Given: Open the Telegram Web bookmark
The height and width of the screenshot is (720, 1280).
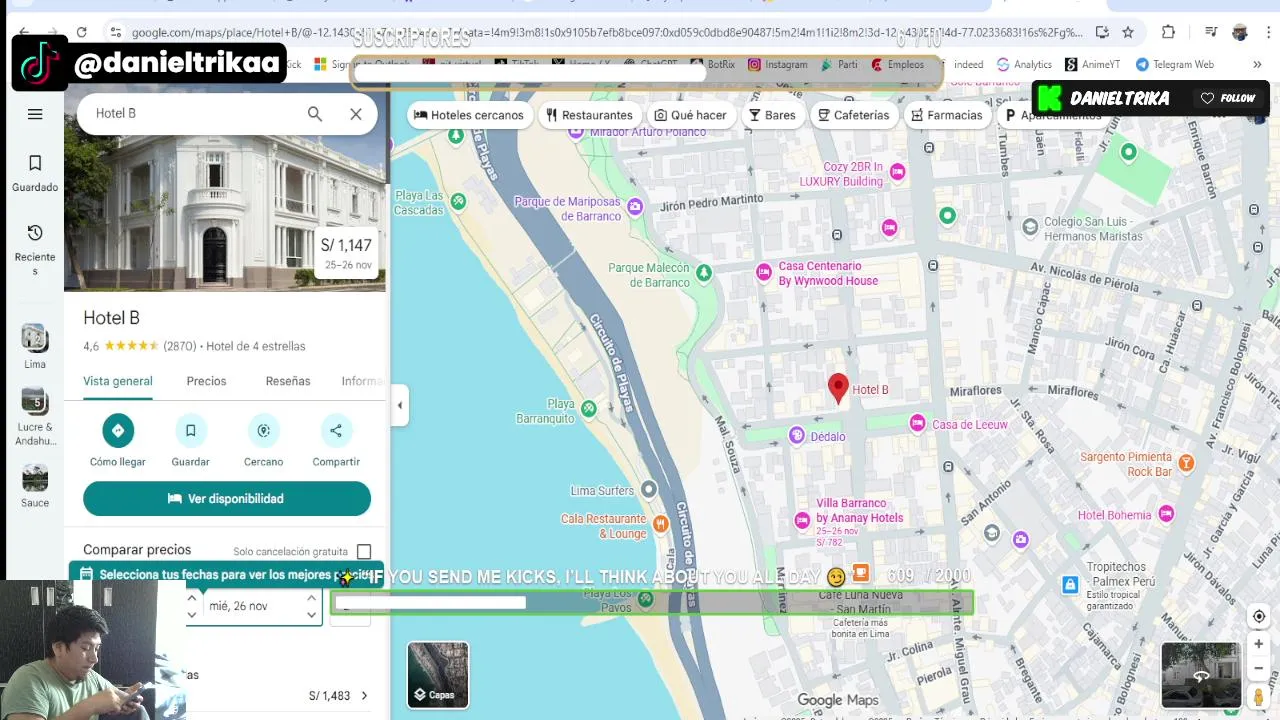Looking at the screenshot, I should click(1175, 64).
